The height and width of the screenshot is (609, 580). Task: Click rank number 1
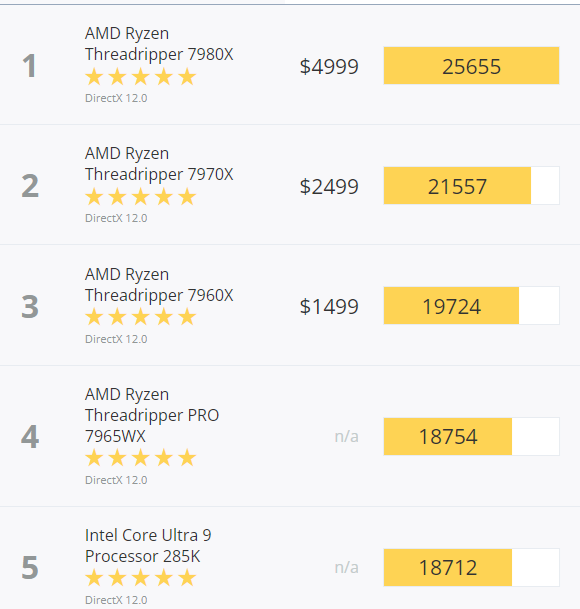(30, 66)
